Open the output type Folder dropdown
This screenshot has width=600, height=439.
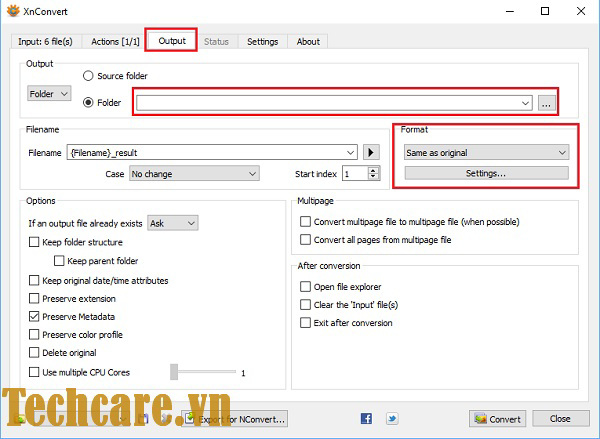(x=49, y=93)
